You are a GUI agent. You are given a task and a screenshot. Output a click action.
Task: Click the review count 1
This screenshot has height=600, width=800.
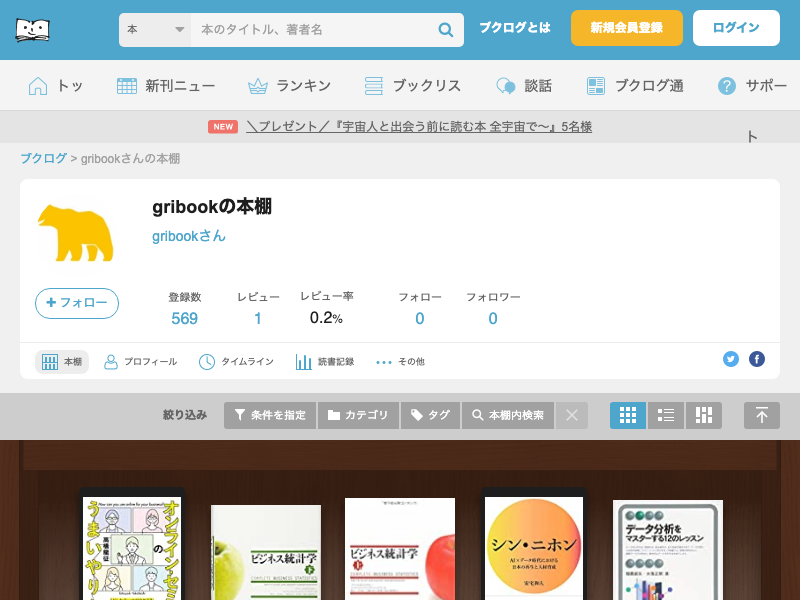click(258, 318)
